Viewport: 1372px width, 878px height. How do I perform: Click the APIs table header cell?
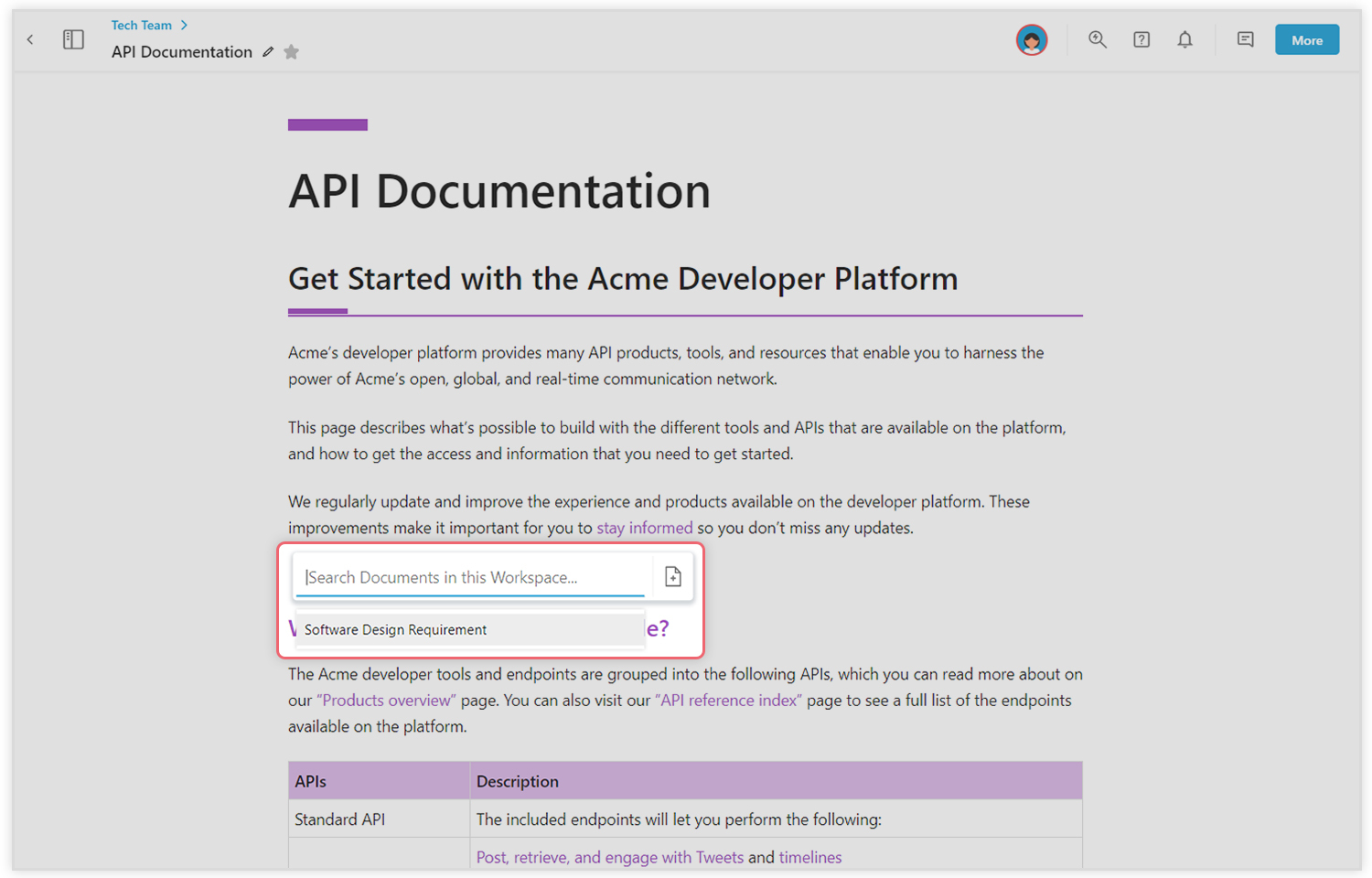(379, 781)
